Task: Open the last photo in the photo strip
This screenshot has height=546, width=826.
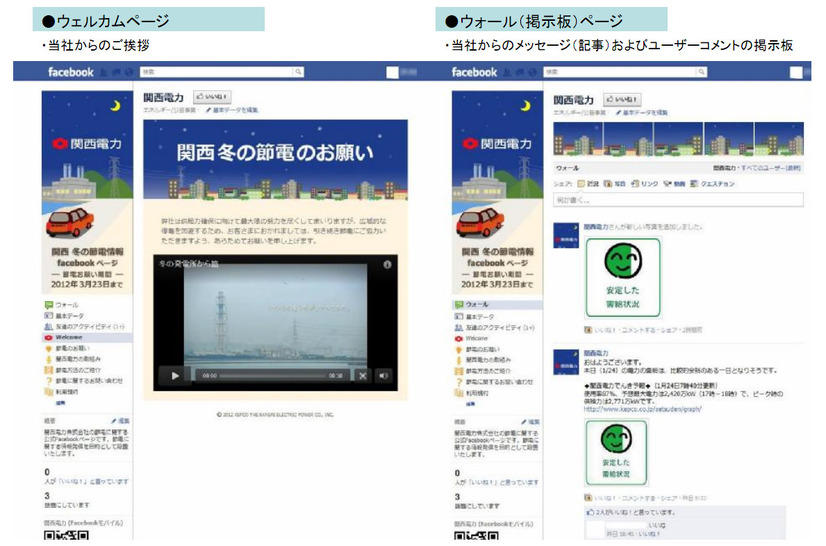Action: click(x=779, y=139)
